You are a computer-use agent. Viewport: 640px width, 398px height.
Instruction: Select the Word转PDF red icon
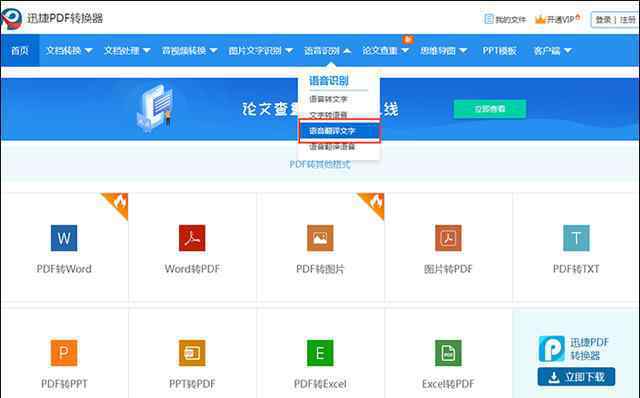point(192,238)
